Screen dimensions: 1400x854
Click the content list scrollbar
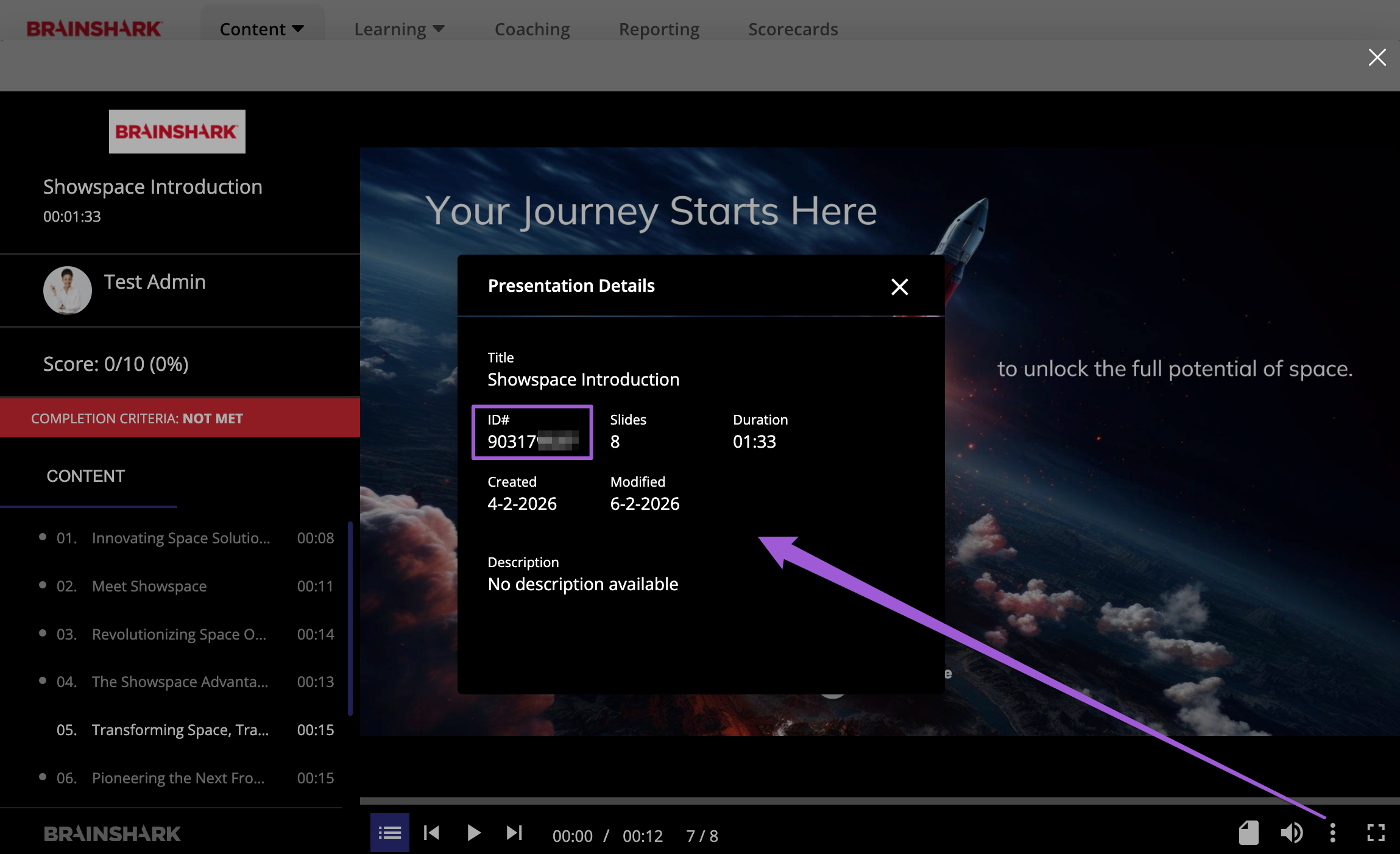click(350, 618)
